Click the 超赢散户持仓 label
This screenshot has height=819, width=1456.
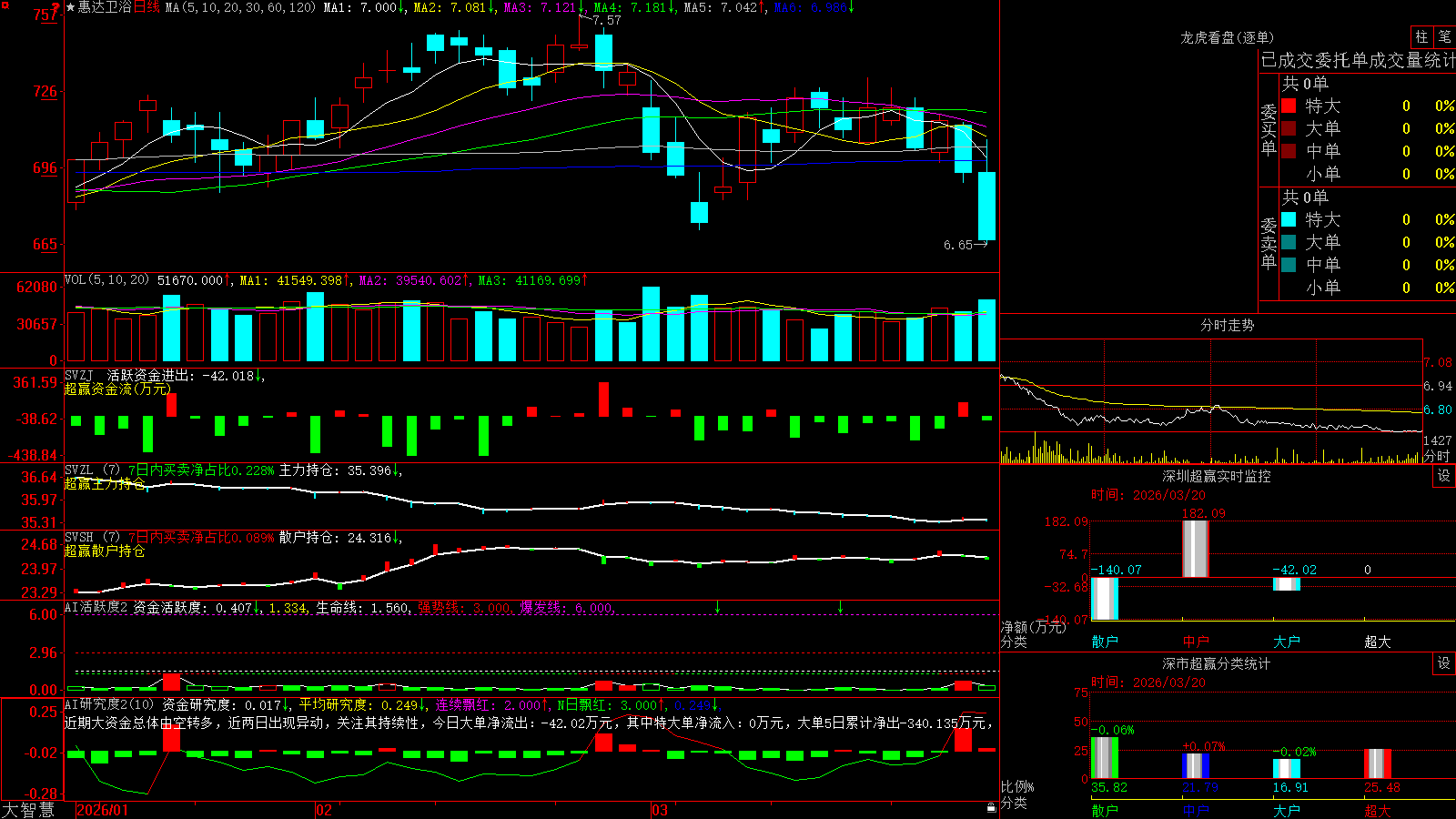point(105,551)
